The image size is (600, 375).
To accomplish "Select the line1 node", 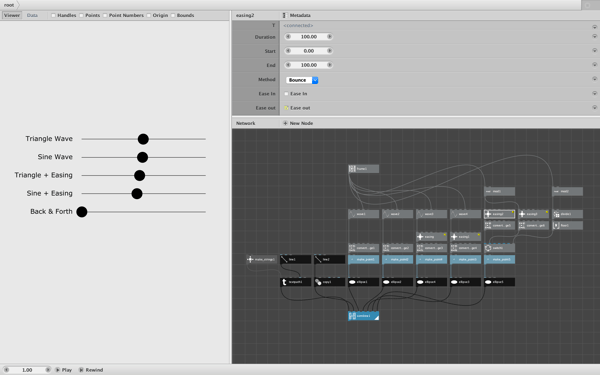I will coord(295,259).
